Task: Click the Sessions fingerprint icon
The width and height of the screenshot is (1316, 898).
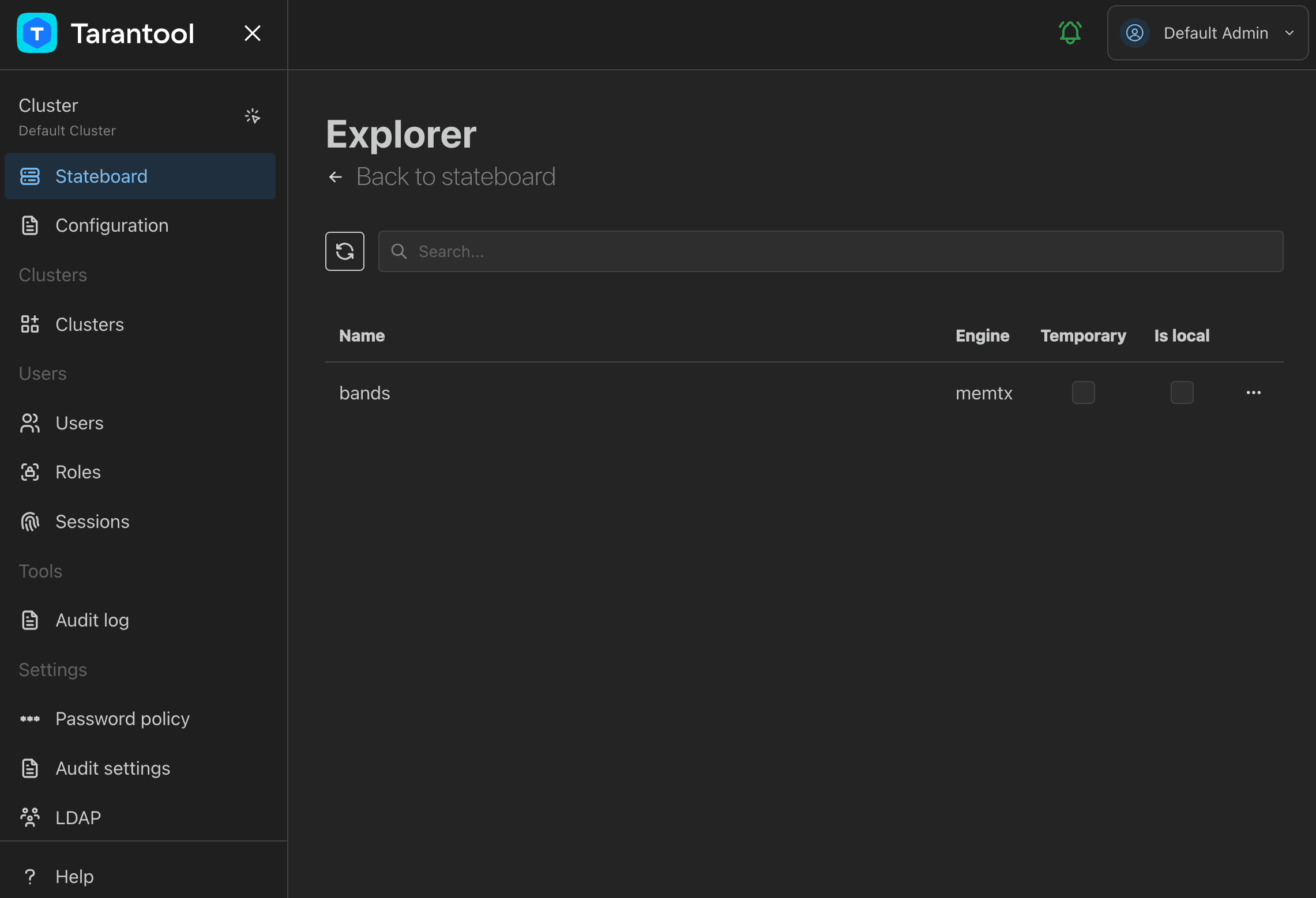Action: click(30, 522)
